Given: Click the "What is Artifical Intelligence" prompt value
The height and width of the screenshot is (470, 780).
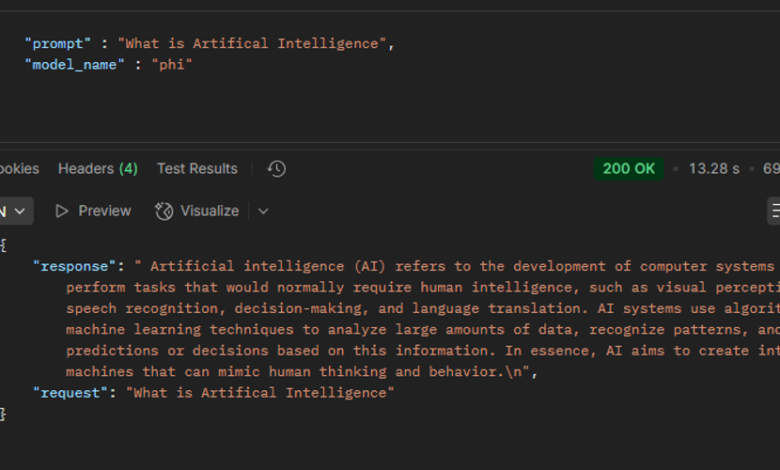Looking at the screenshot, I should [x=252, y=44].
